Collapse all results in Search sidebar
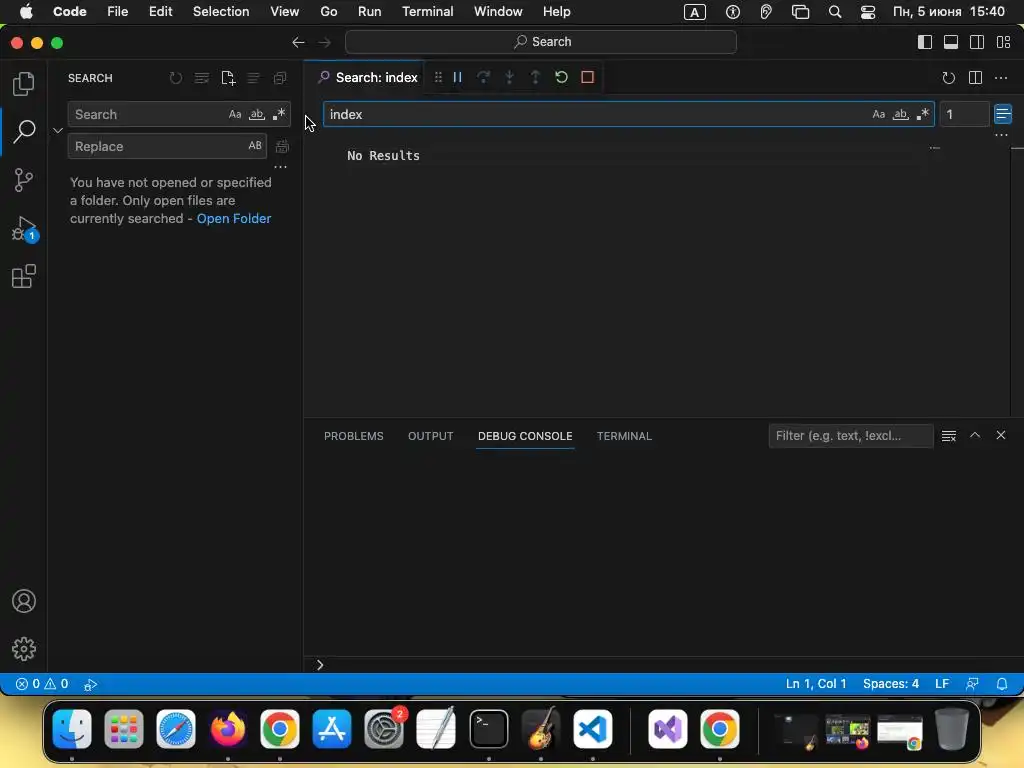Image resolution: width=1024 pixels, height=768 pixels. coord(280,78)
